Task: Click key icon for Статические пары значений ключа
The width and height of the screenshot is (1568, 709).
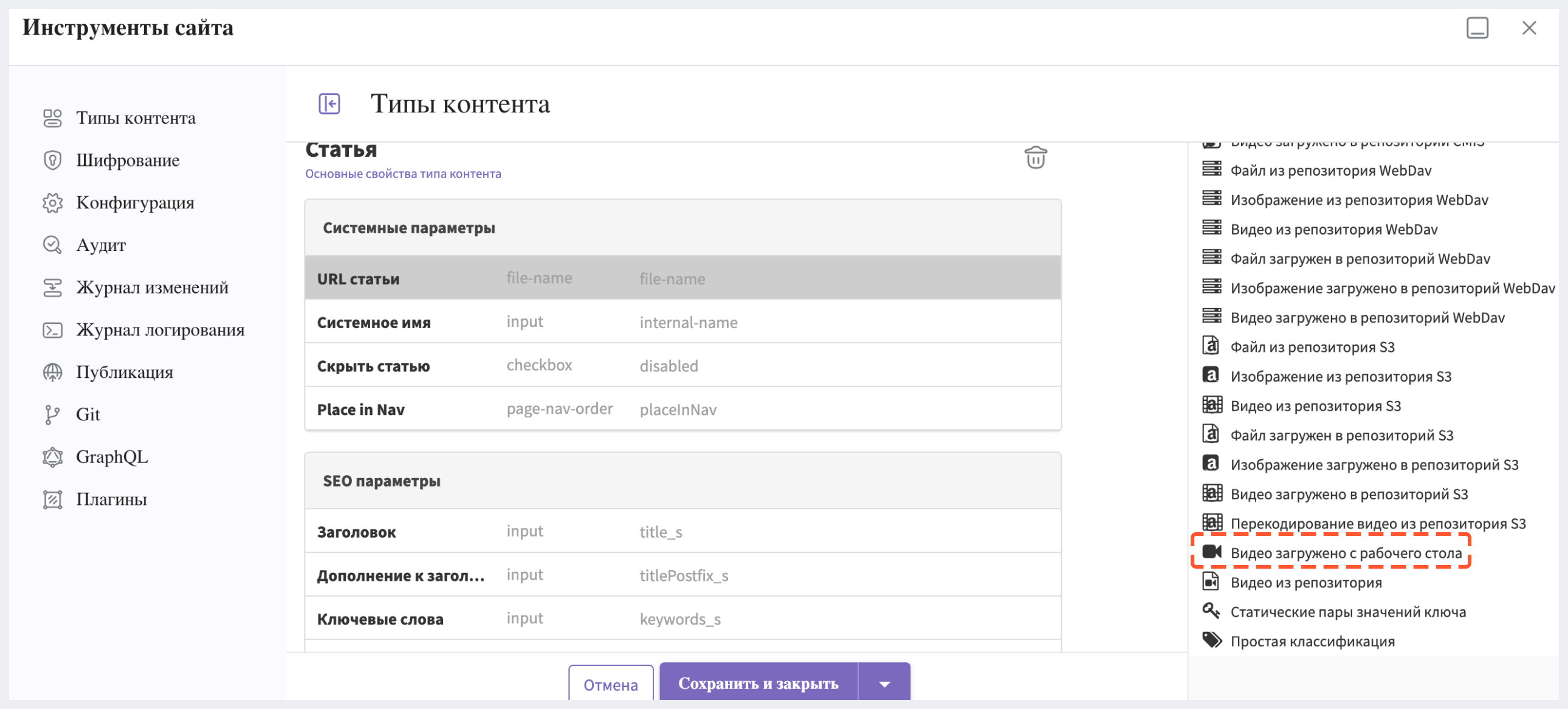Action: pos(1211,610)
